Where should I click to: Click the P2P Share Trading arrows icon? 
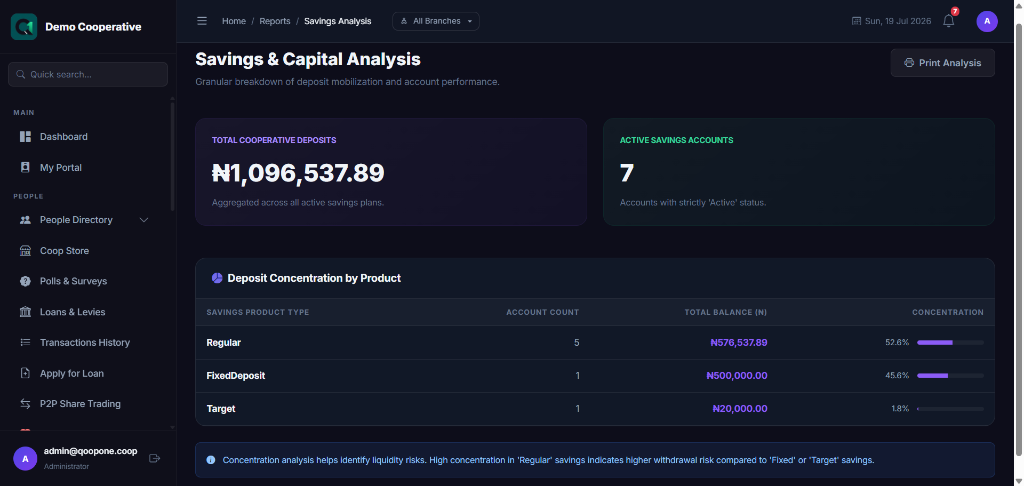coord(25,404)
